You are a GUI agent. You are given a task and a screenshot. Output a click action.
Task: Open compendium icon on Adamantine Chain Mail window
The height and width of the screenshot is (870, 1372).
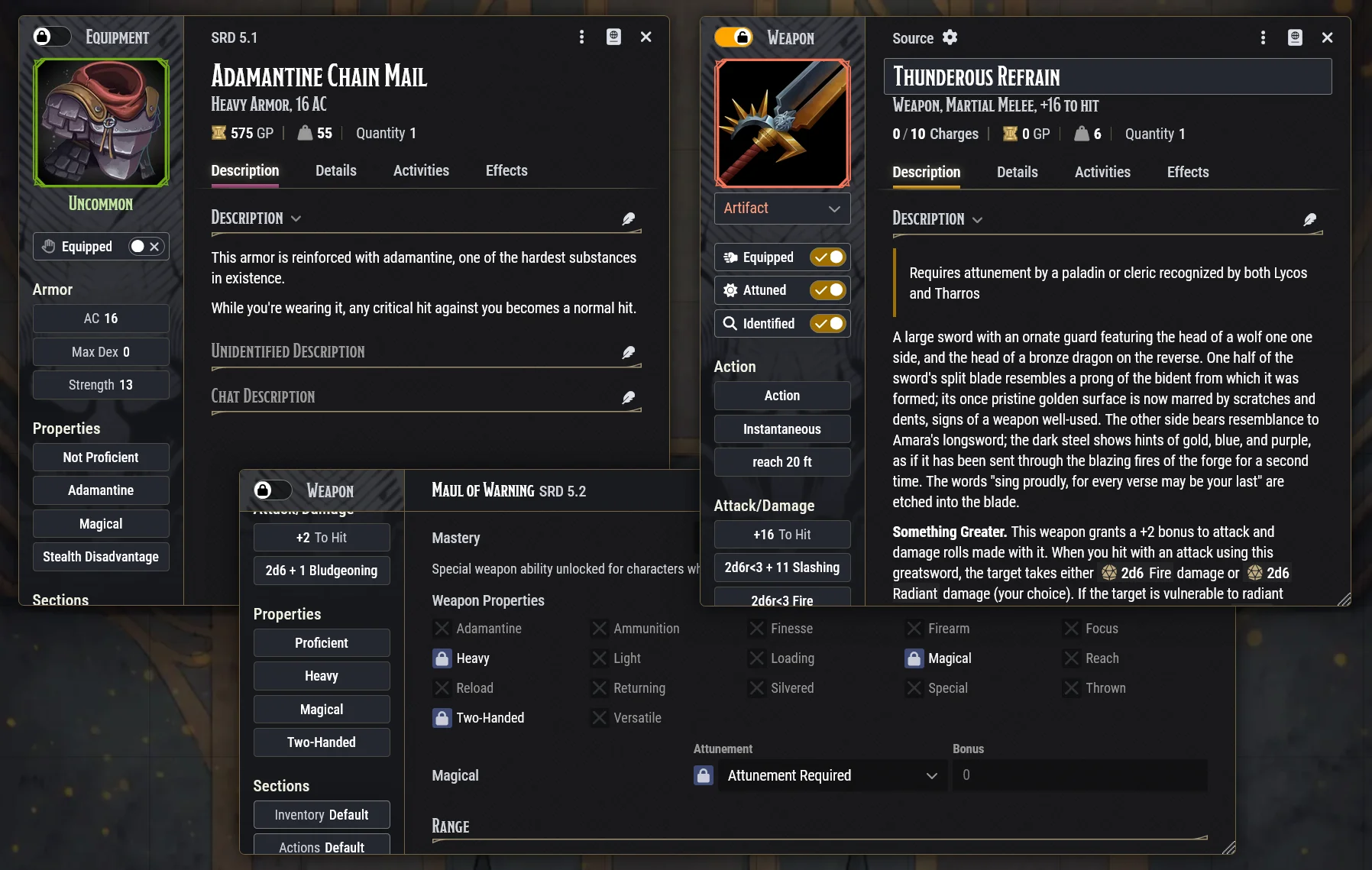[613, 37]
